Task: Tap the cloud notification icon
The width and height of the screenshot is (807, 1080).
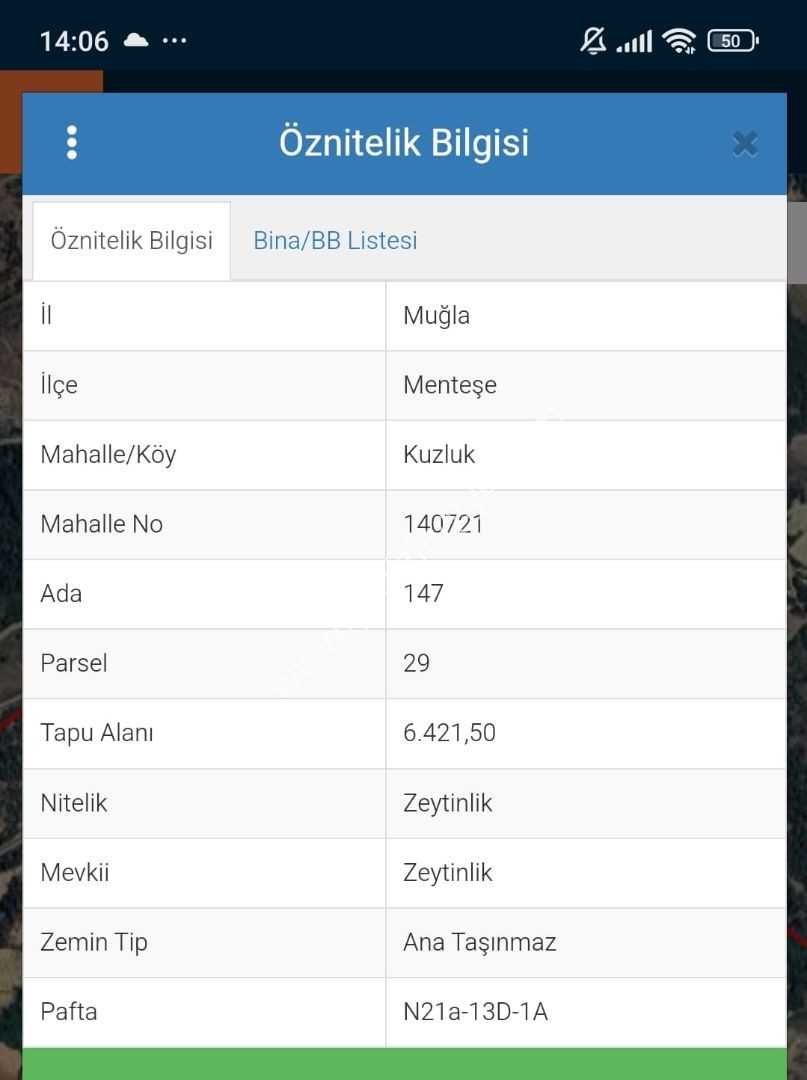Action: (x=136, y=41)
